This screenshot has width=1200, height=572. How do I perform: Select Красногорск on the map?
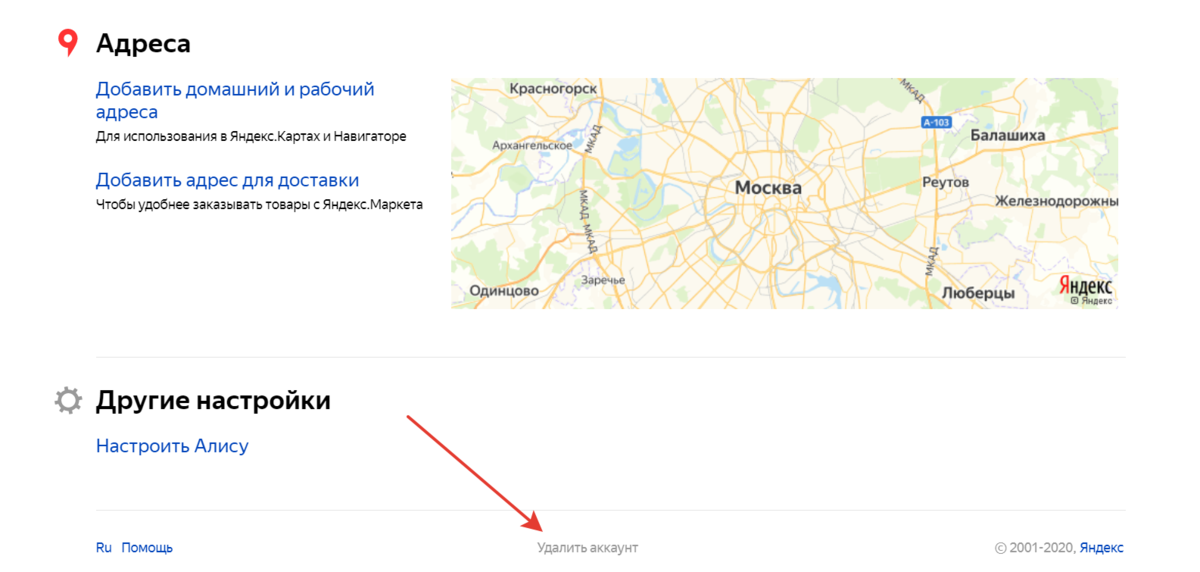coord(553,89)
